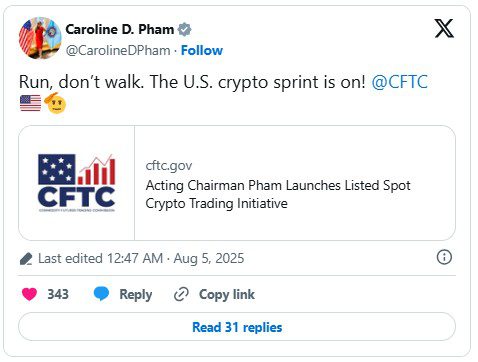The width and height of the screenshot is (478, 362).
Task: Click the Reply text label
Action: pyautogui.click(x=136, y=294)
